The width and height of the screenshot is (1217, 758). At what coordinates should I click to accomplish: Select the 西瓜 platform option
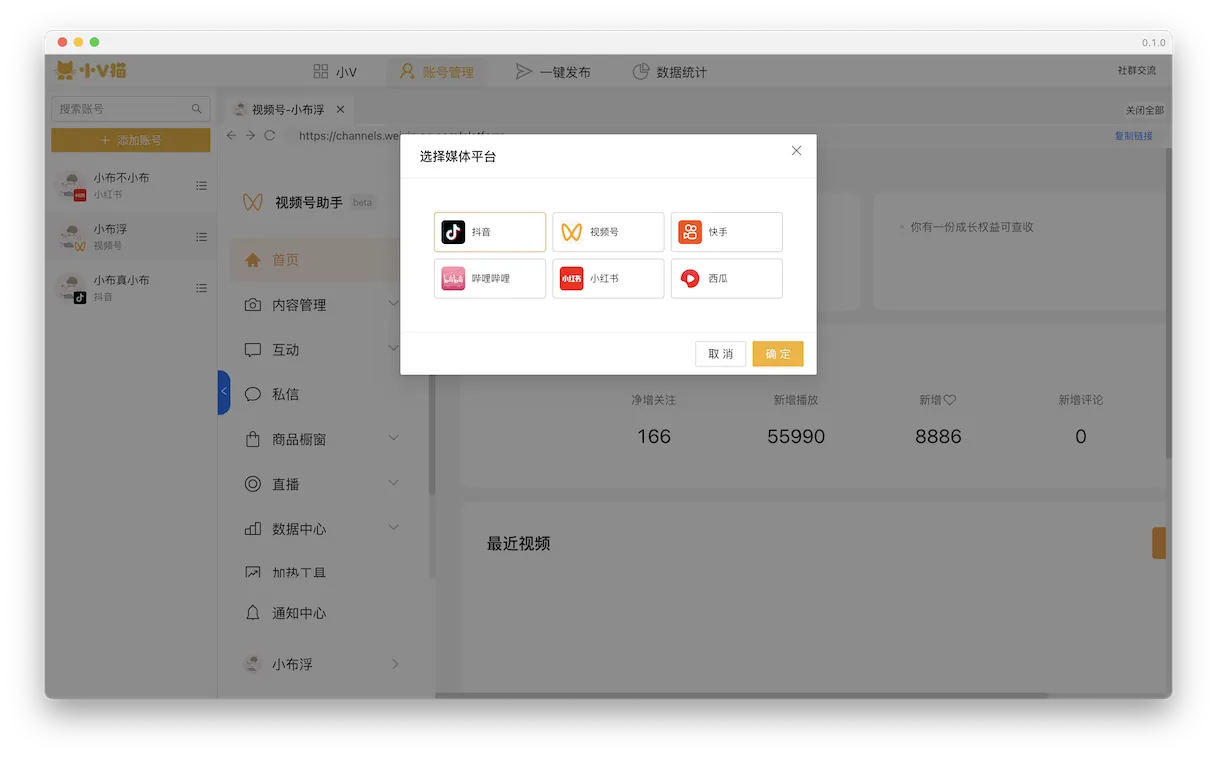coord(726,278)
